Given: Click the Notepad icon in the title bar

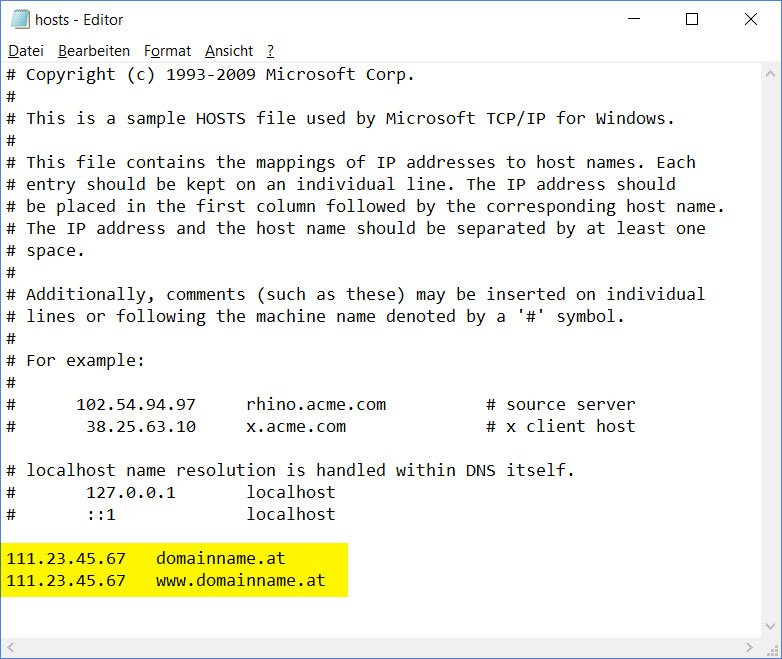Looking at the screenshot, I should [x=20, y=19].
